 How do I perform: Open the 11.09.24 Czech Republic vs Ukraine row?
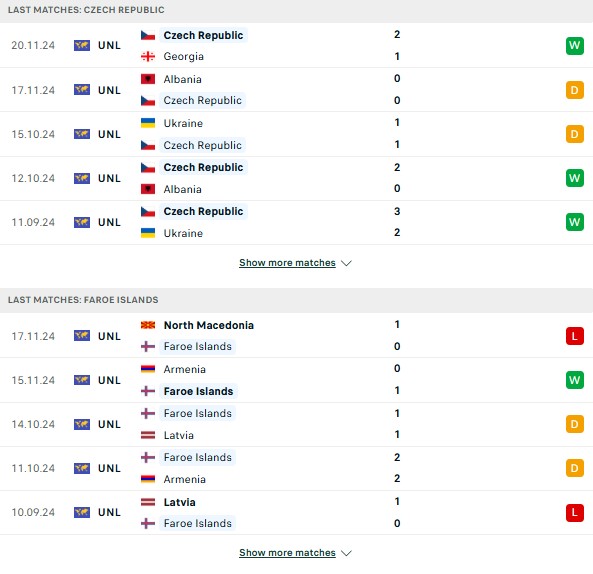tap(296, 222)
